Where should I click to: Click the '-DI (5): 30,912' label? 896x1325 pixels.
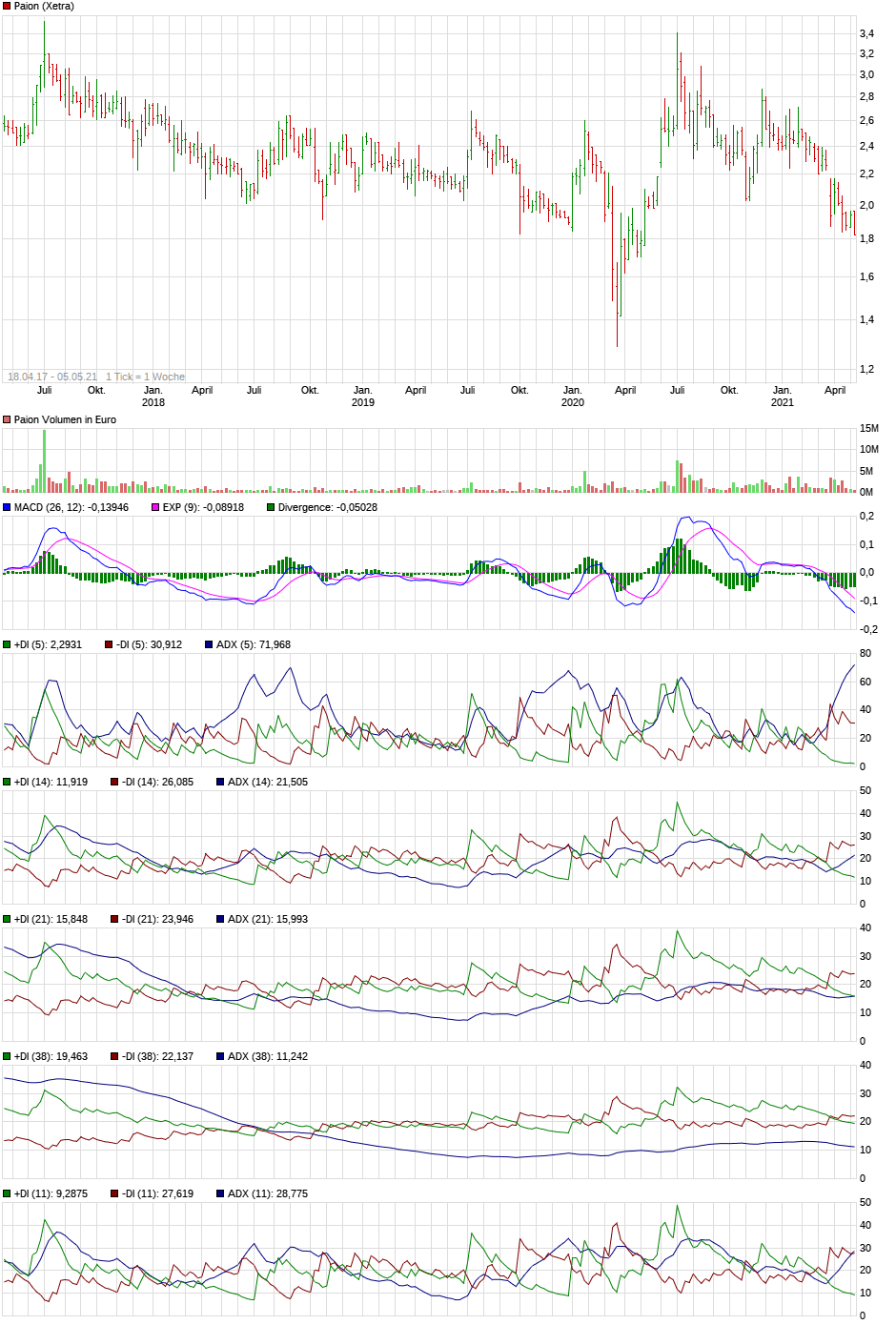(x=149, y=645)
